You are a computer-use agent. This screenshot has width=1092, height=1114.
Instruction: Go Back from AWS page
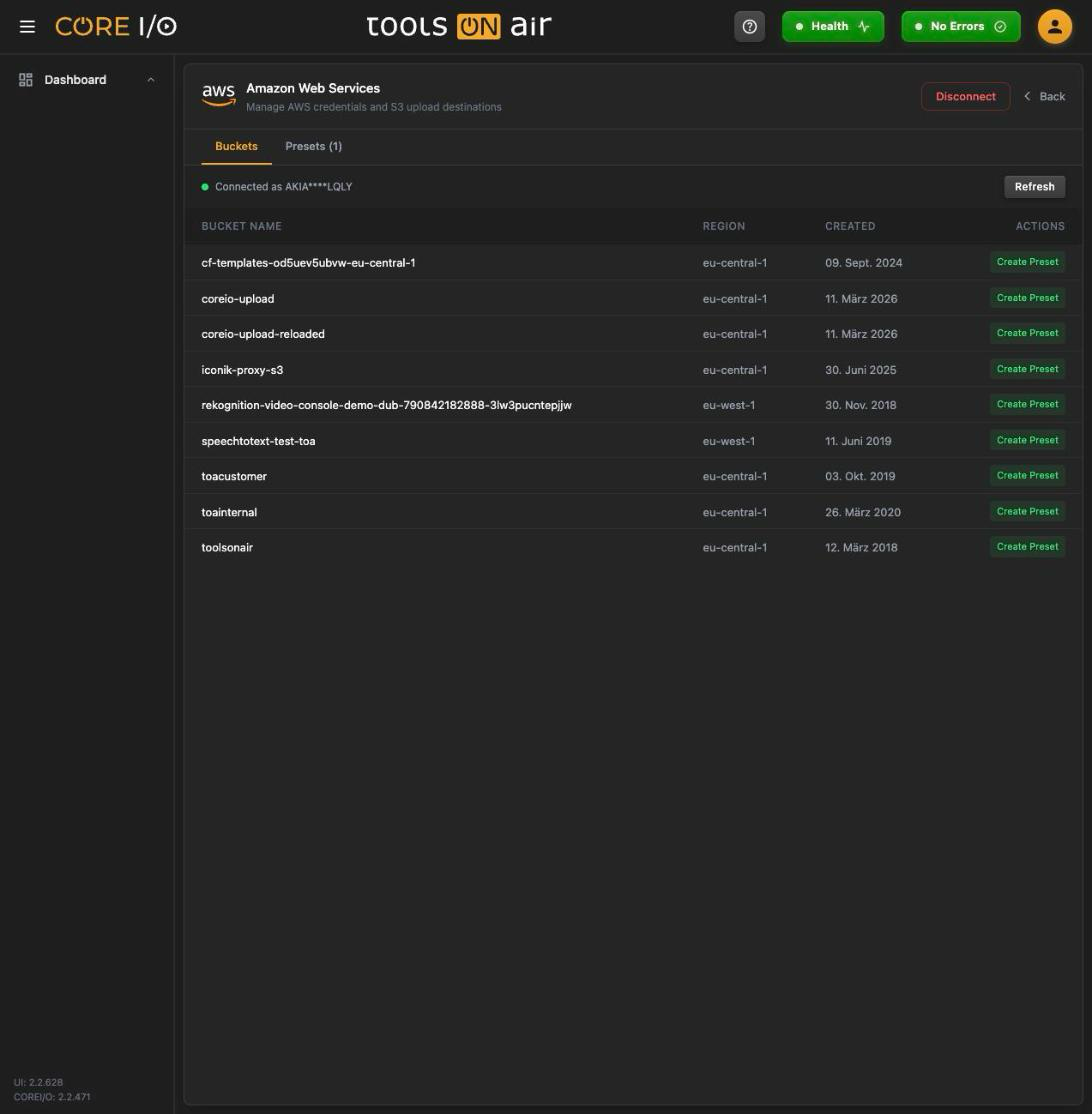tap(1044, 96)
